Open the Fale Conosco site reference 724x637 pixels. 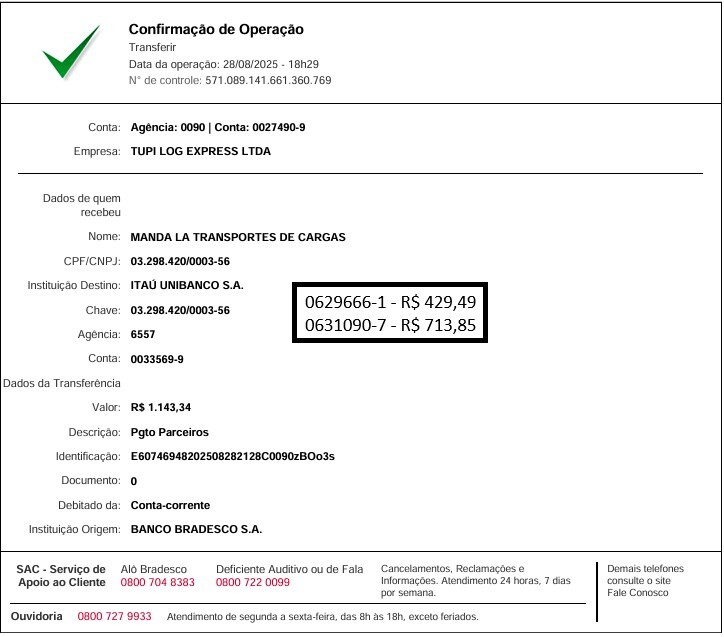tap(638, 593)
